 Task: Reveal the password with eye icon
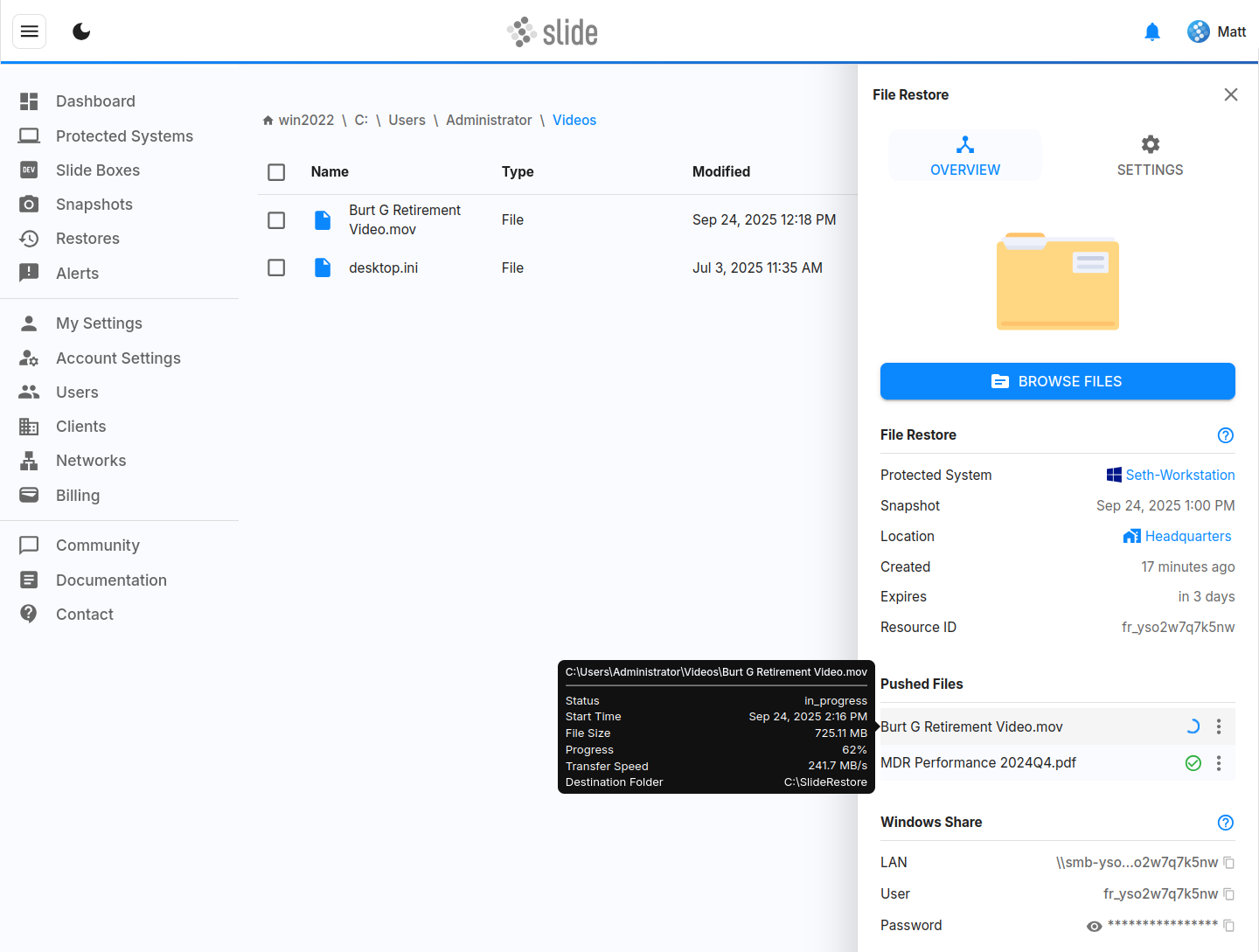point(1094,926)
